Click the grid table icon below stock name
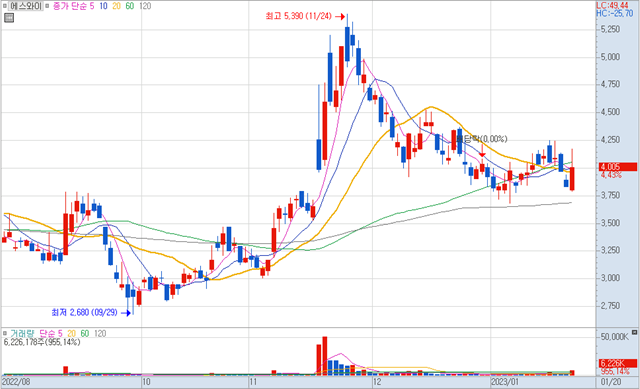 point(9,18)
